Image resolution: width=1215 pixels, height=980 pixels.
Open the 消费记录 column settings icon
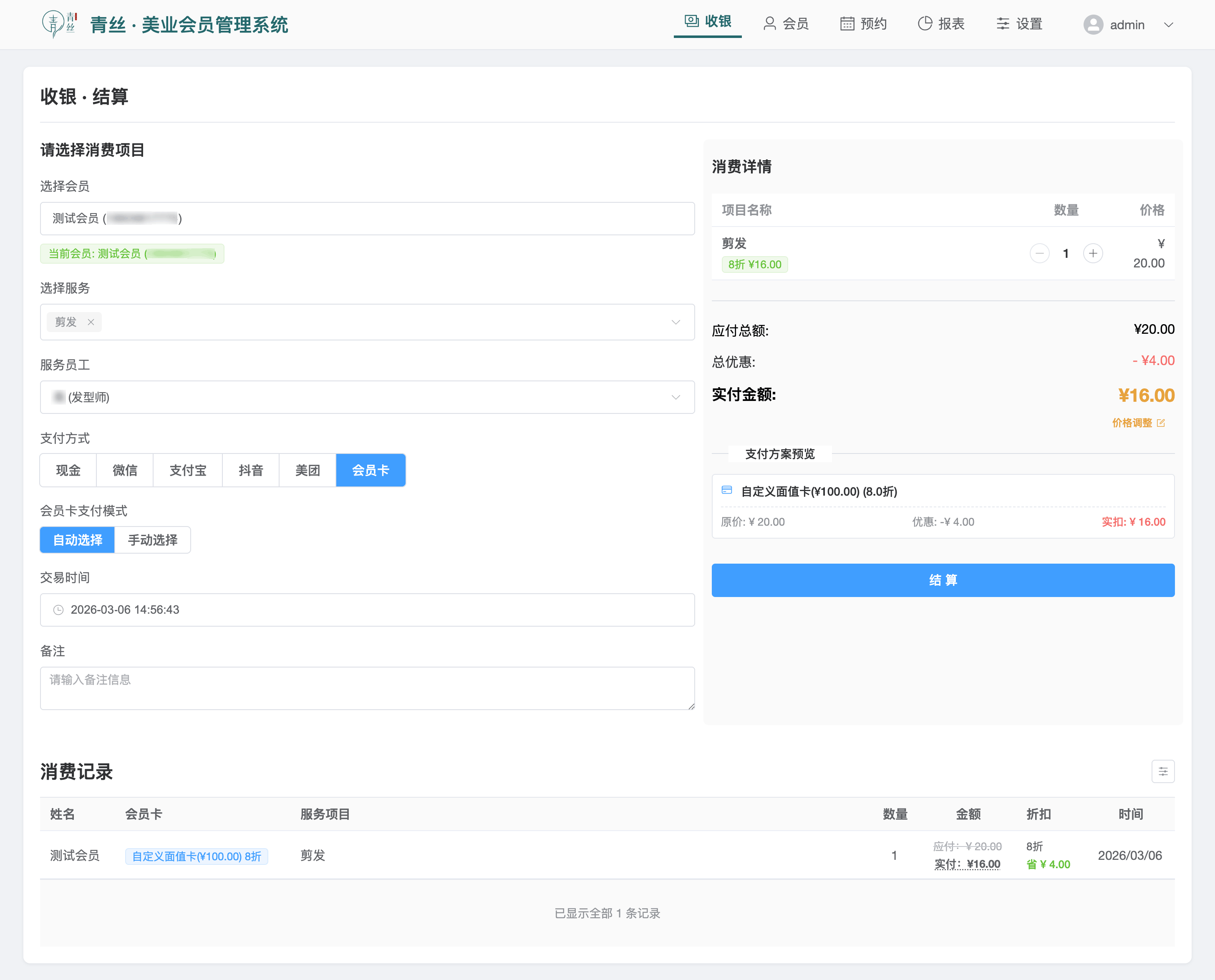1163,772
